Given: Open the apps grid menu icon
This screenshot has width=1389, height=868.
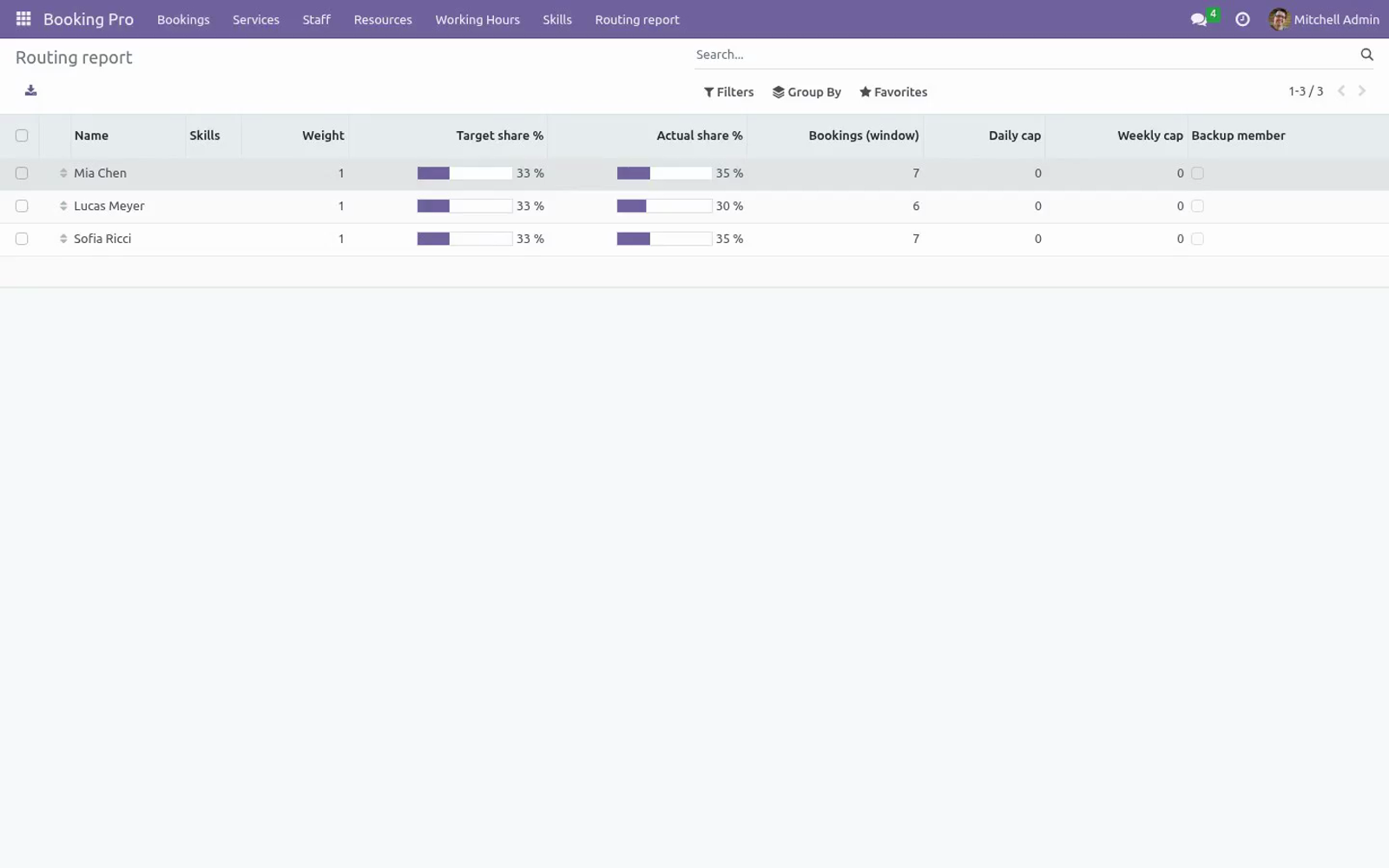Looking at the screenshot, I should click(x=23, y=18).
